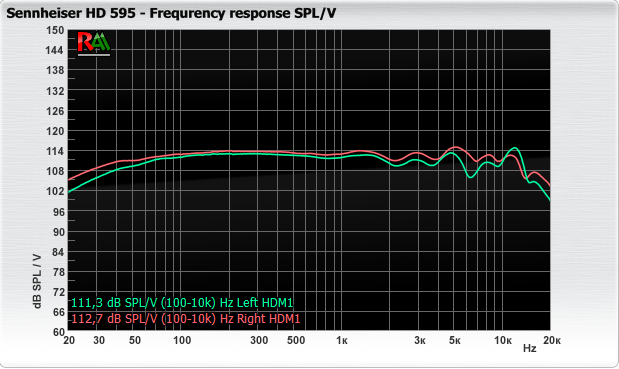The height and width of the screenshot is (369, 619).
Task: Click the red 'Right HDM1' legend text
Action: (268, 319)
